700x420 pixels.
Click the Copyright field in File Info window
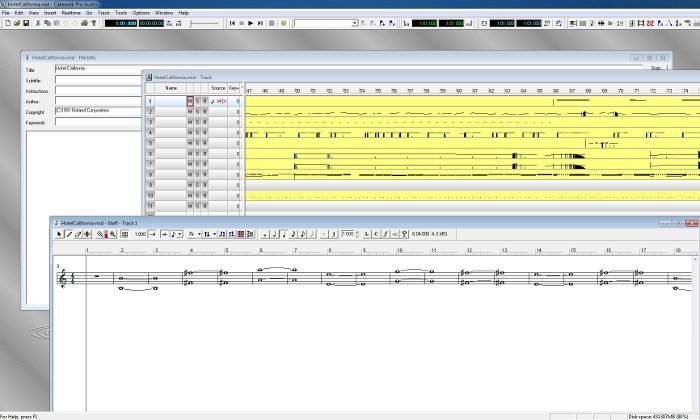98,111
